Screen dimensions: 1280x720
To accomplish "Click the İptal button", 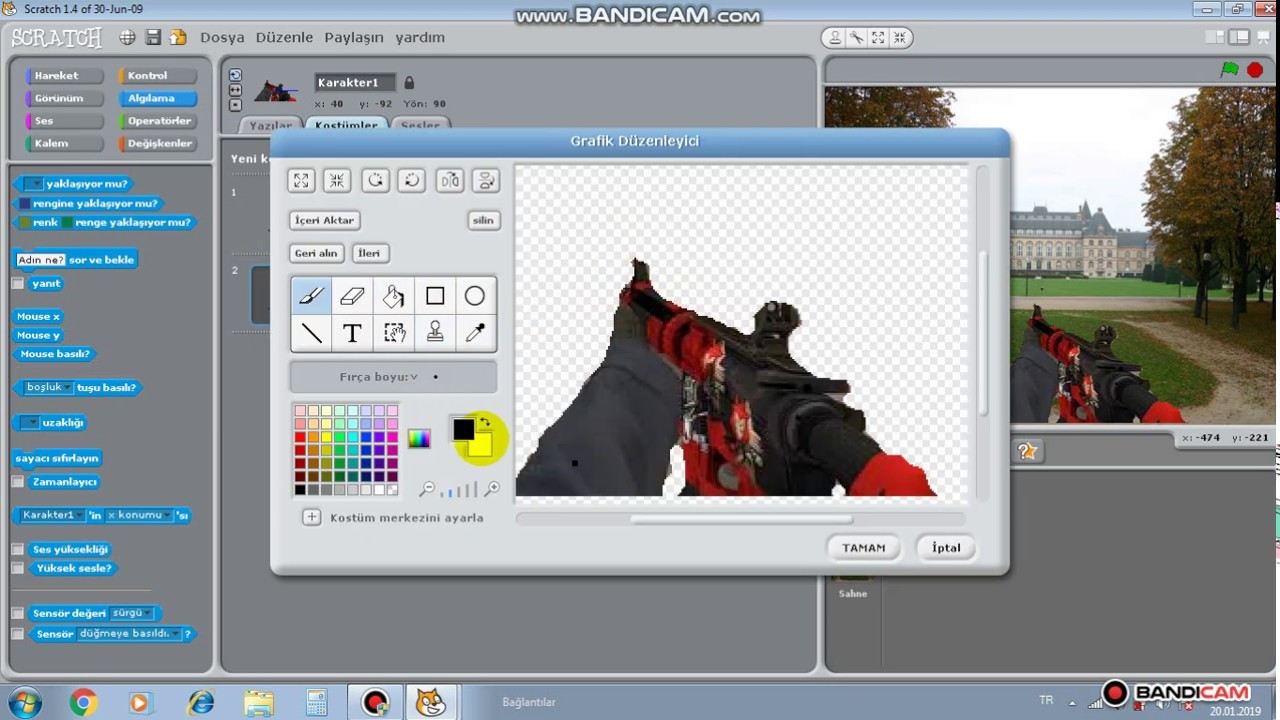I will 946,548.
